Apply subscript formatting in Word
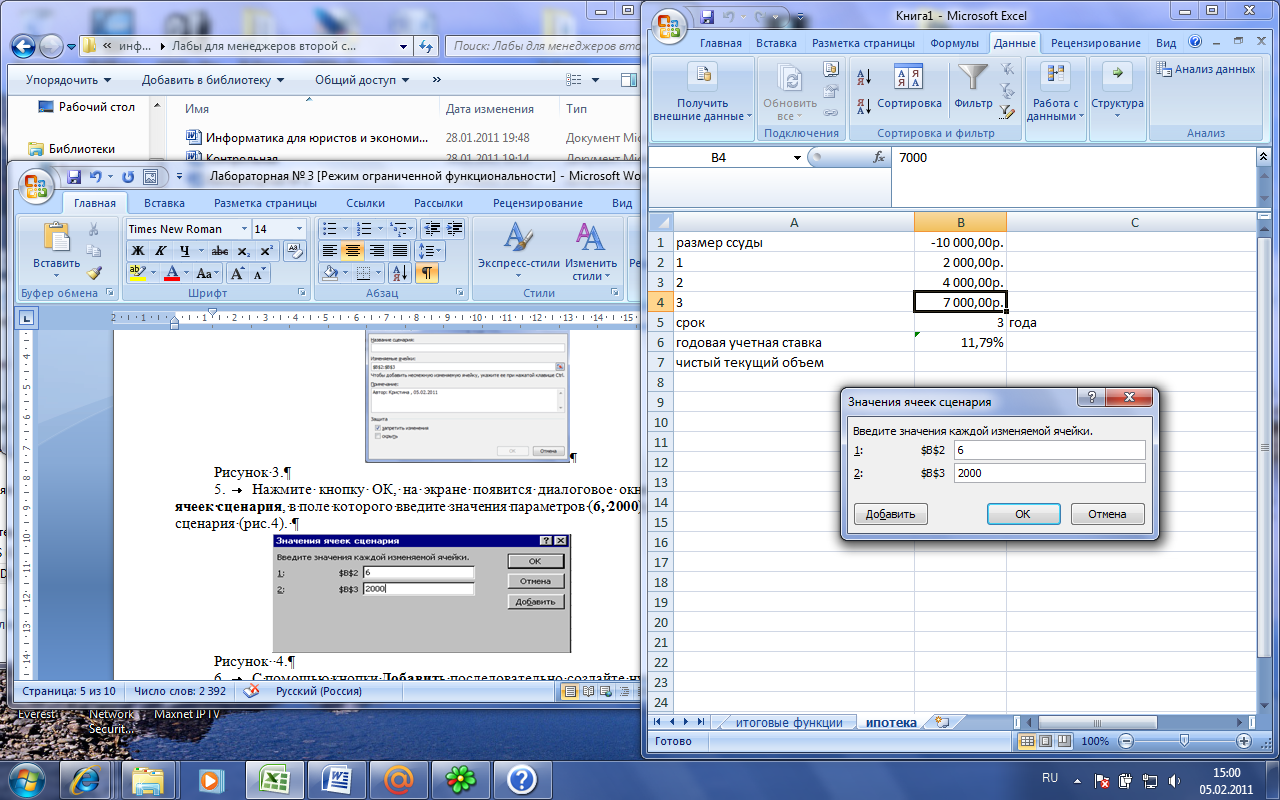The image size is (1280, 800). pos(245,251)
